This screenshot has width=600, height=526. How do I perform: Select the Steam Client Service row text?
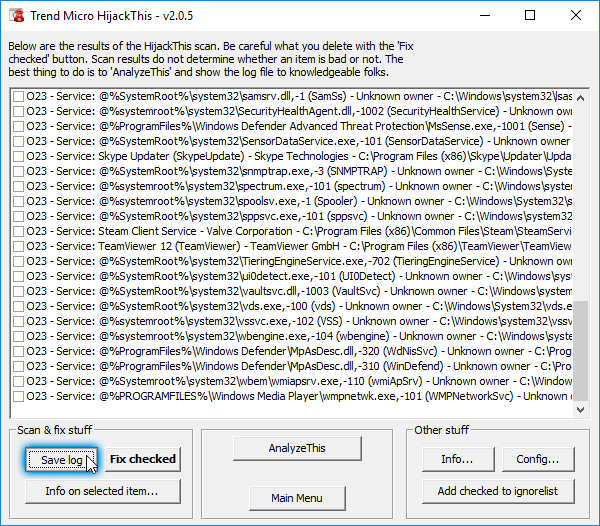tap(299, 231)
